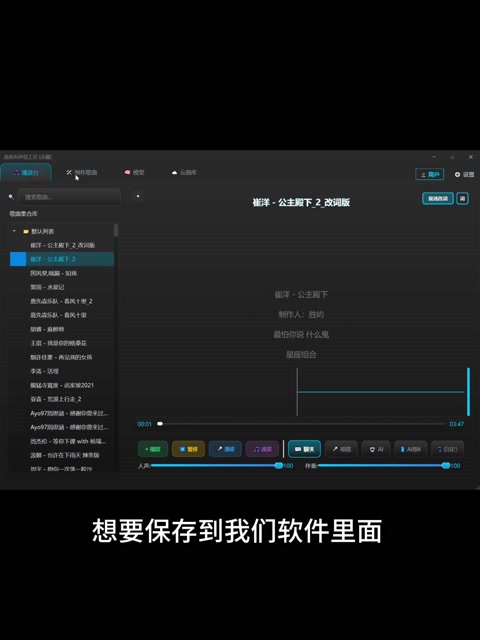This screenshot has width=480, height=640.
Task: Click the magnifier search icon
Action: [x=11, y=197]
